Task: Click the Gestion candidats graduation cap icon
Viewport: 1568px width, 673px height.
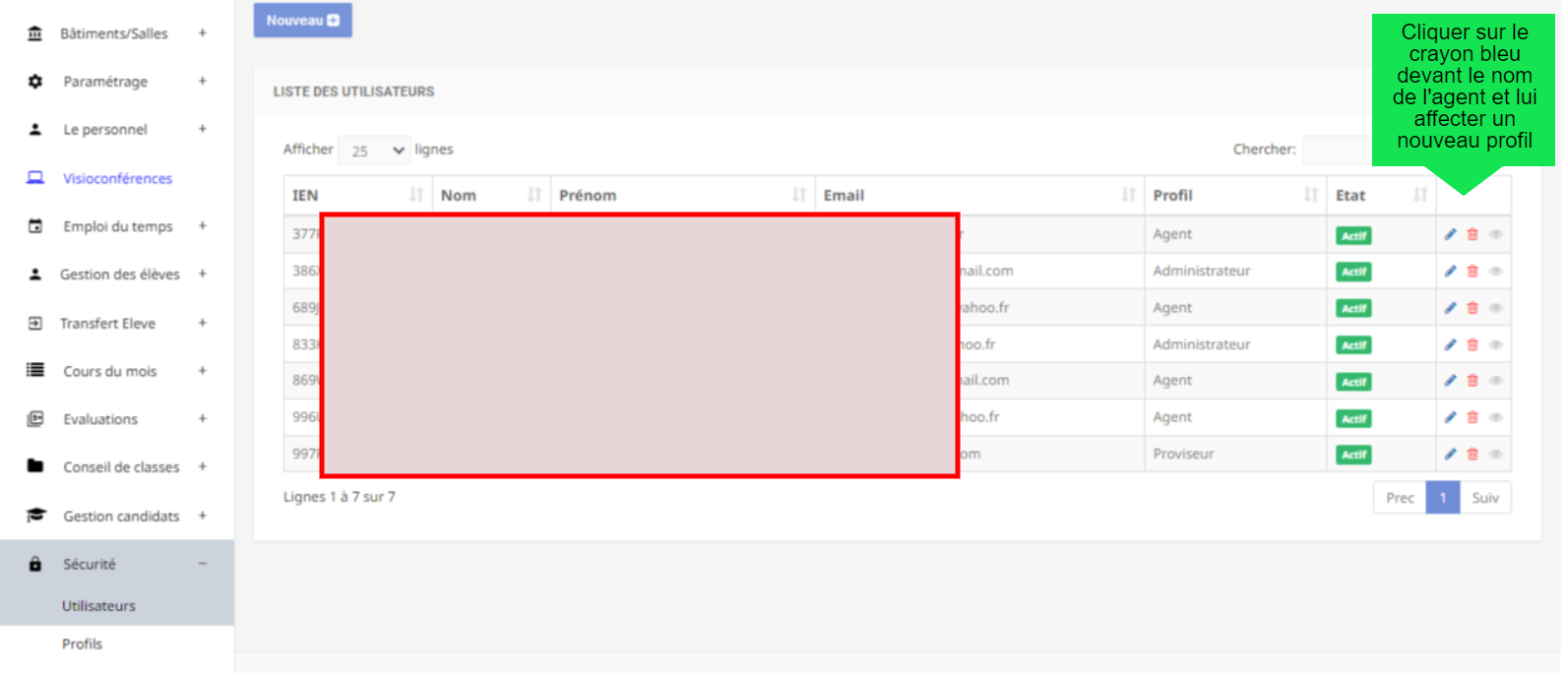Action: (x=35, y=516)
